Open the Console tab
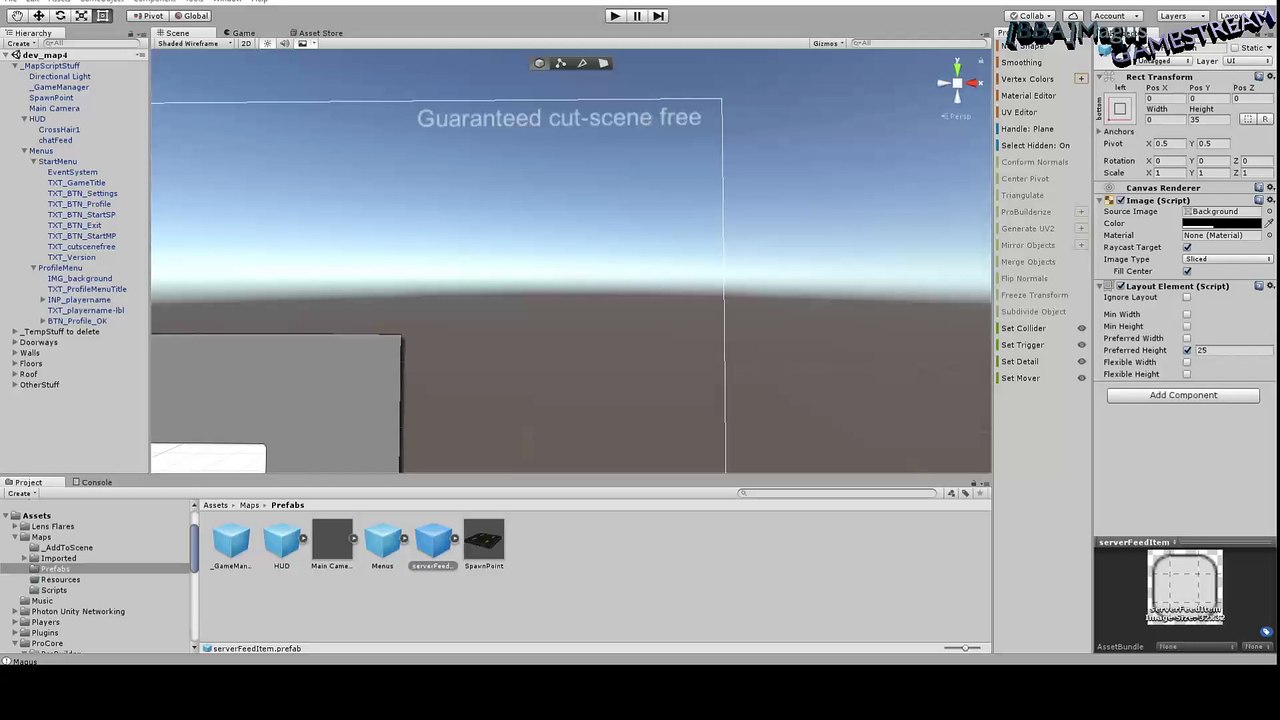This screenshot has height=720, width=1280. pyautogui.click(x=92, y=482)
